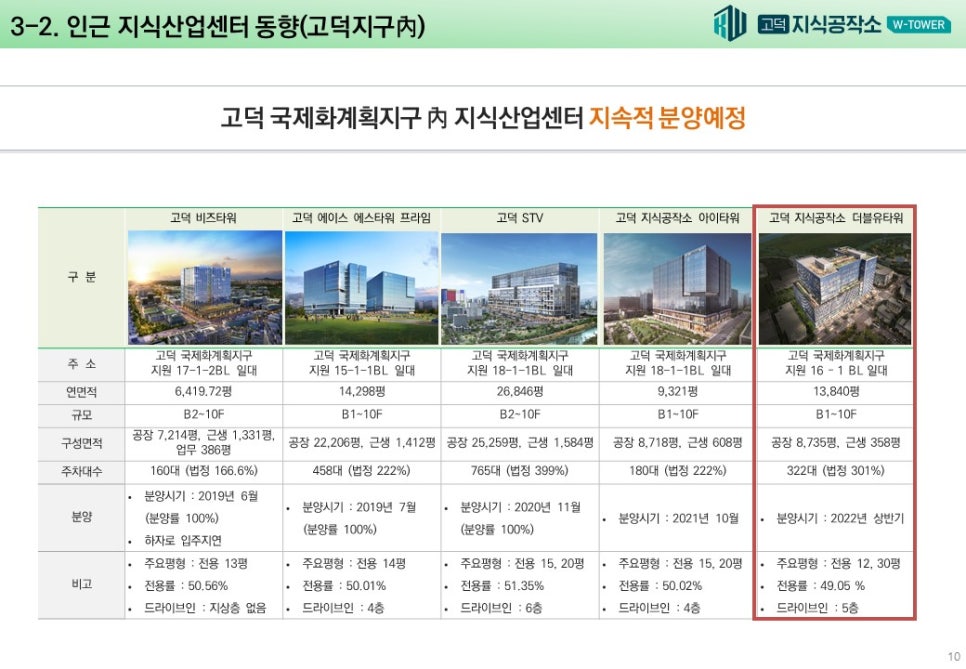This screenshot has width=966, height=669.
Task: Click row label '규모'
Action: coord(81,415)
